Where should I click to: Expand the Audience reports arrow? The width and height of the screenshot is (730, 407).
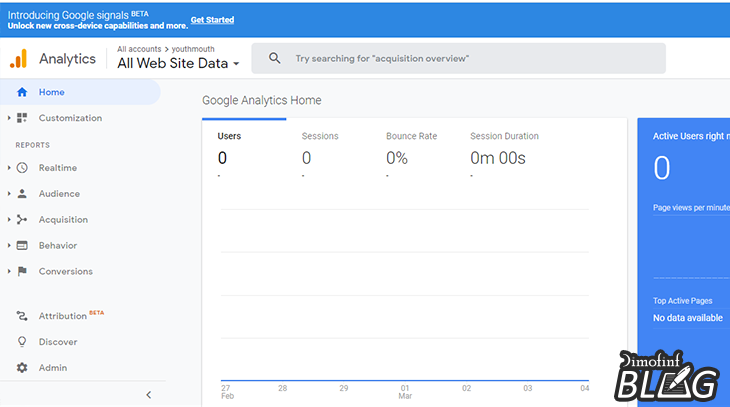[x=9, y=194]
